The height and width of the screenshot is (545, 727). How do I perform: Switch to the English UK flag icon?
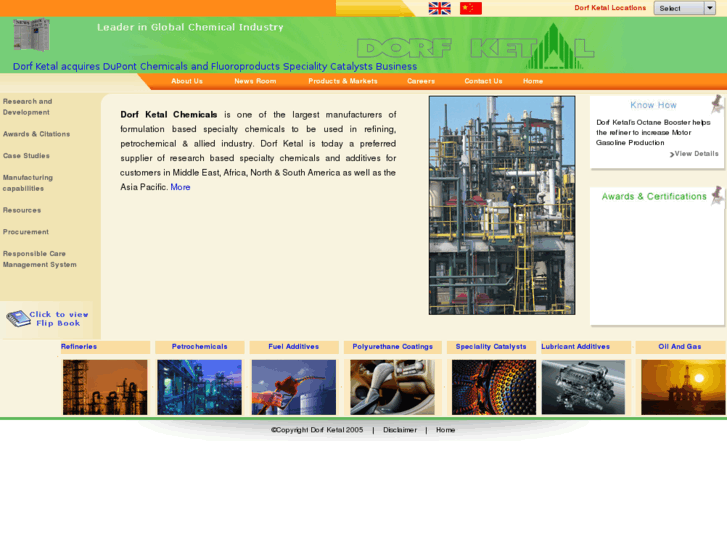click(439, 8)
